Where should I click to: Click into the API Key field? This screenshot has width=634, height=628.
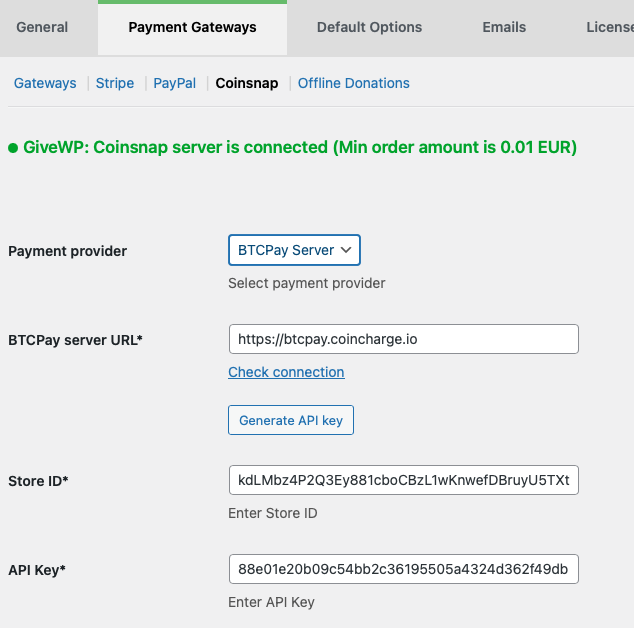pyautogui.click(x=403, y=570)
